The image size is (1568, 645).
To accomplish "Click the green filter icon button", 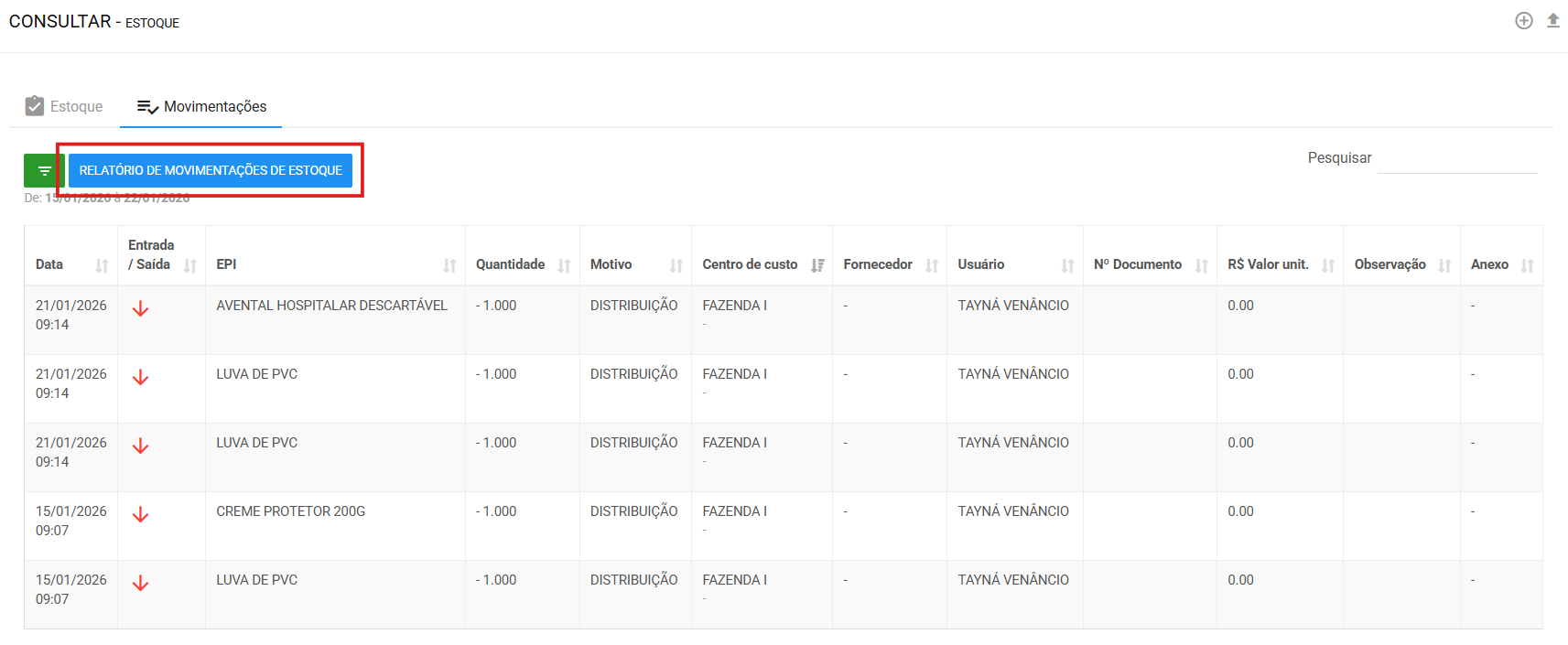I will tap(44, 170).
